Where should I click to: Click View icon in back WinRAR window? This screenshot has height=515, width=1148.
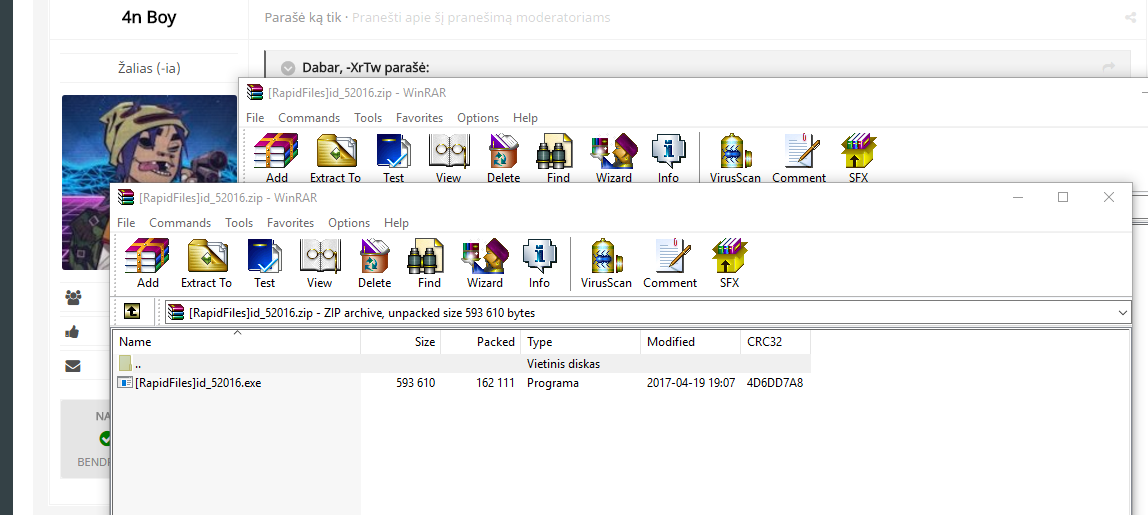(x=448, y=158)
